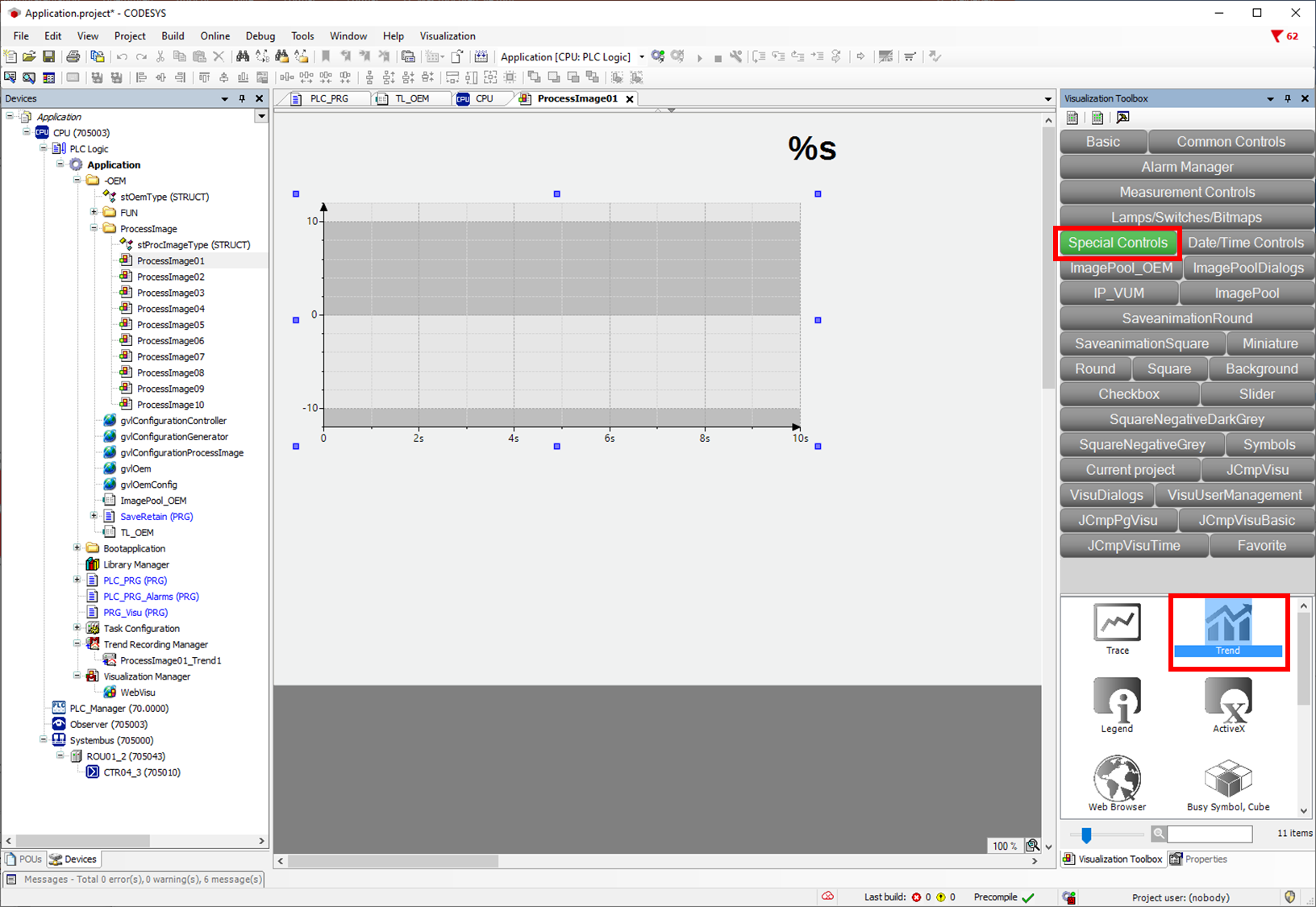Open the Alarm Manager toolbox category
Viewport: 1316px width, 907px height.
(x=1187, y=167)
